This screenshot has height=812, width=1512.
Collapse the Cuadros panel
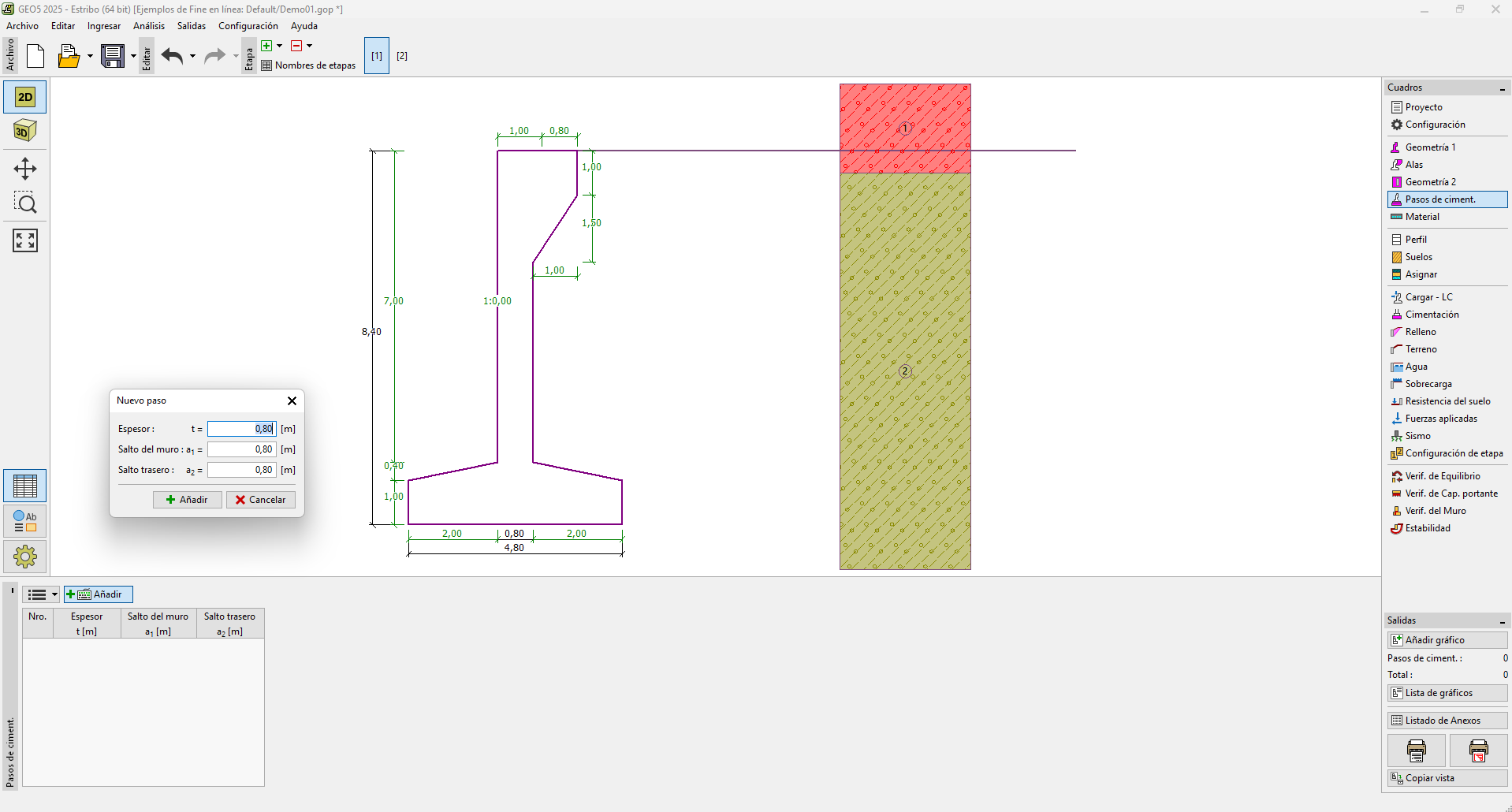click(x=1503, y=88)
